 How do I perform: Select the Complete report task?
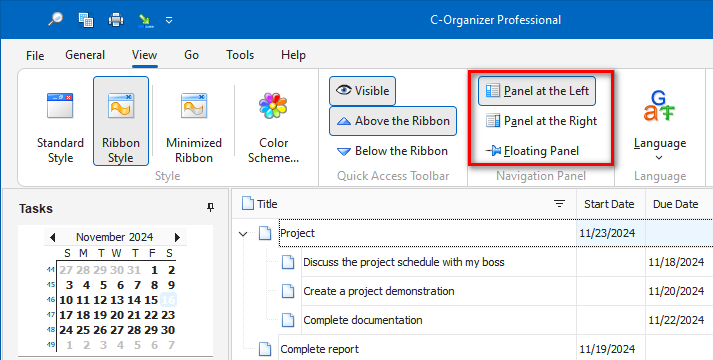(x=319, y=350)
